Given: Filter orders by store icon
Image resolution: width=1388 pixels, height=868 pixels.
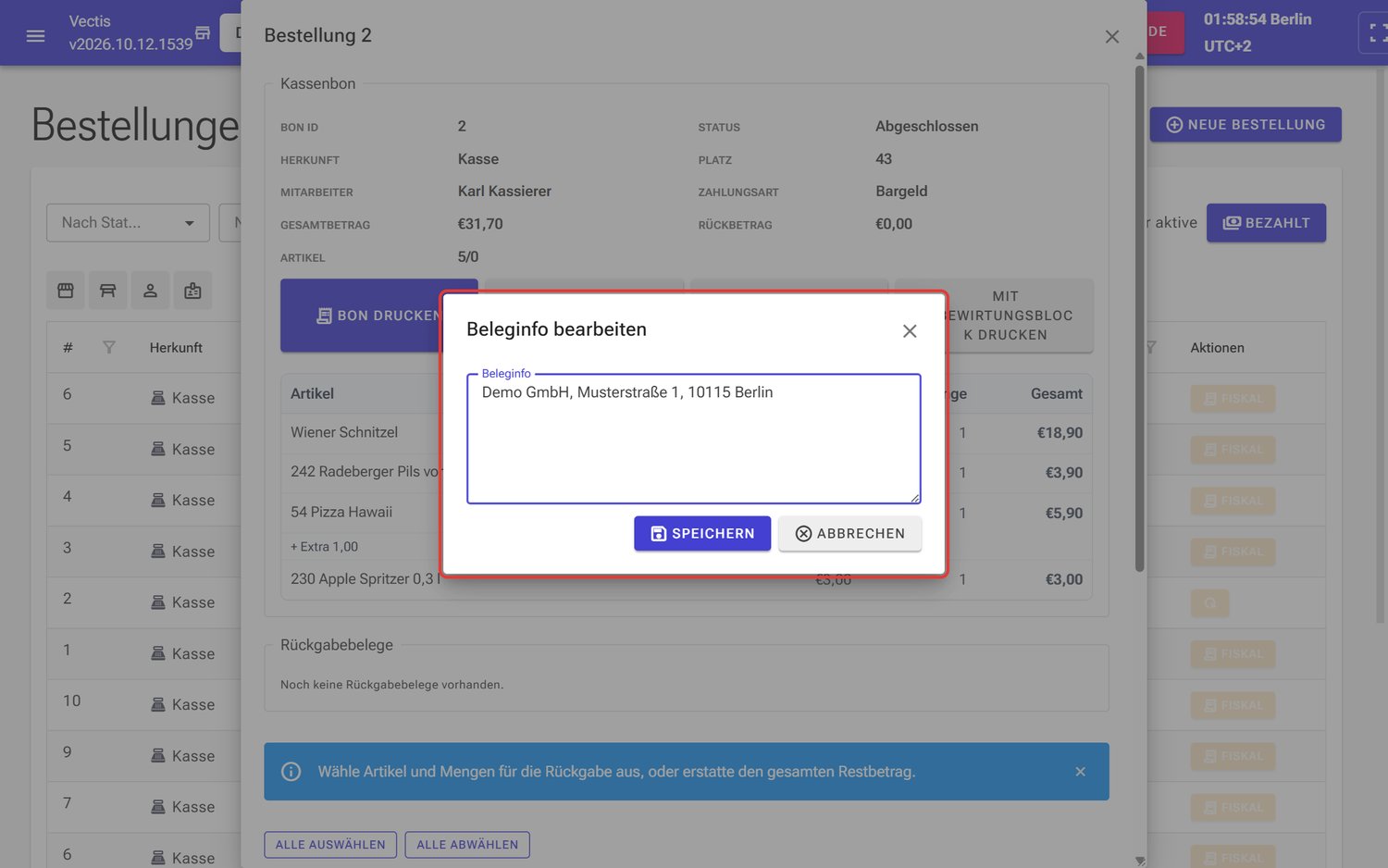Looking at the screenshot, I should (x=66, y=291).
